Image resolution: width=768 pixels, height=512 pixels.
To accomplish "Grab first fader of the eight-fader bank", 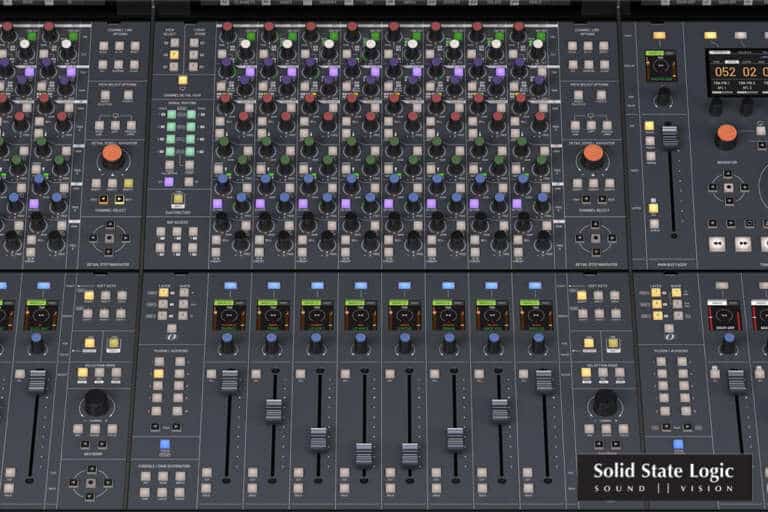I will [229, 380].
